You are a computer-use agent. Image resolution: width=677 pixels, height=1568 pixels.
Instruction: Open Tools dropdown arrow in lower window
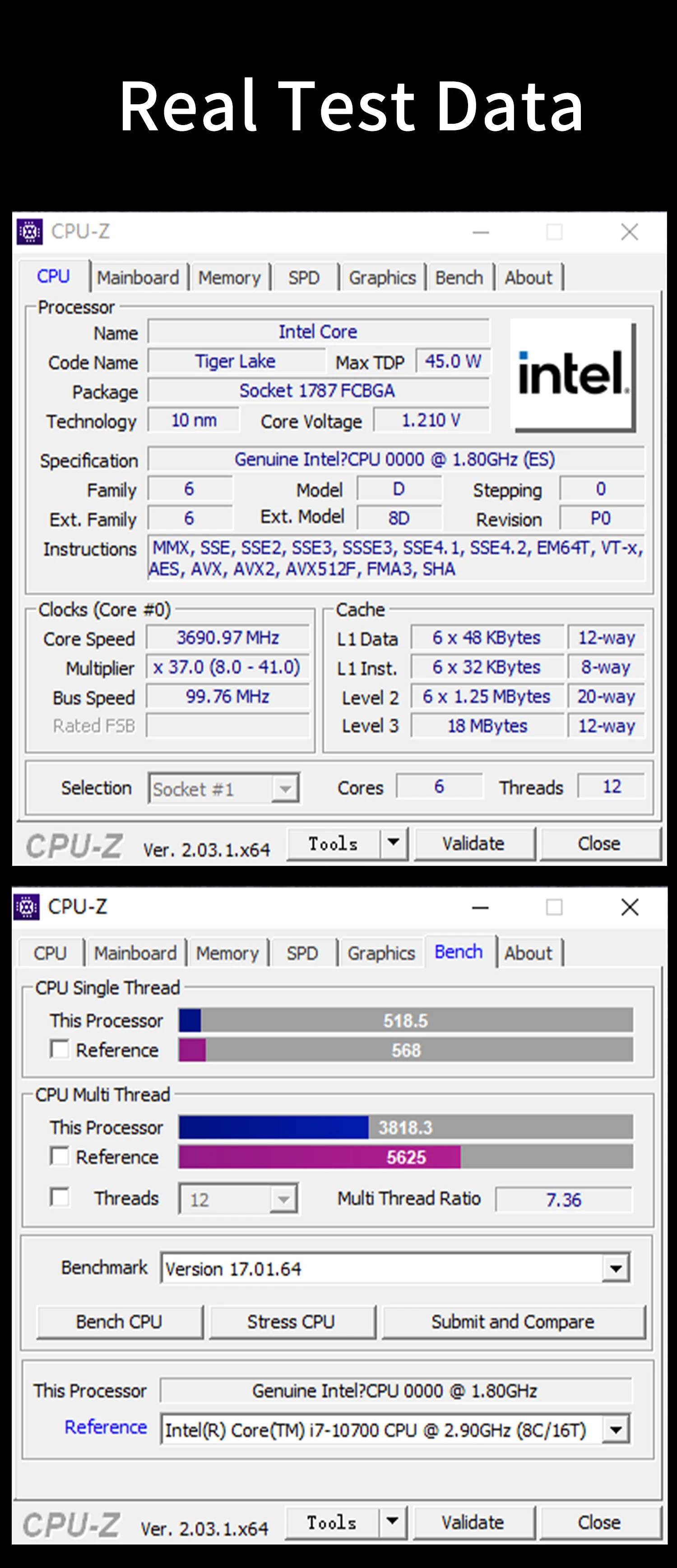click(393, 1522)
